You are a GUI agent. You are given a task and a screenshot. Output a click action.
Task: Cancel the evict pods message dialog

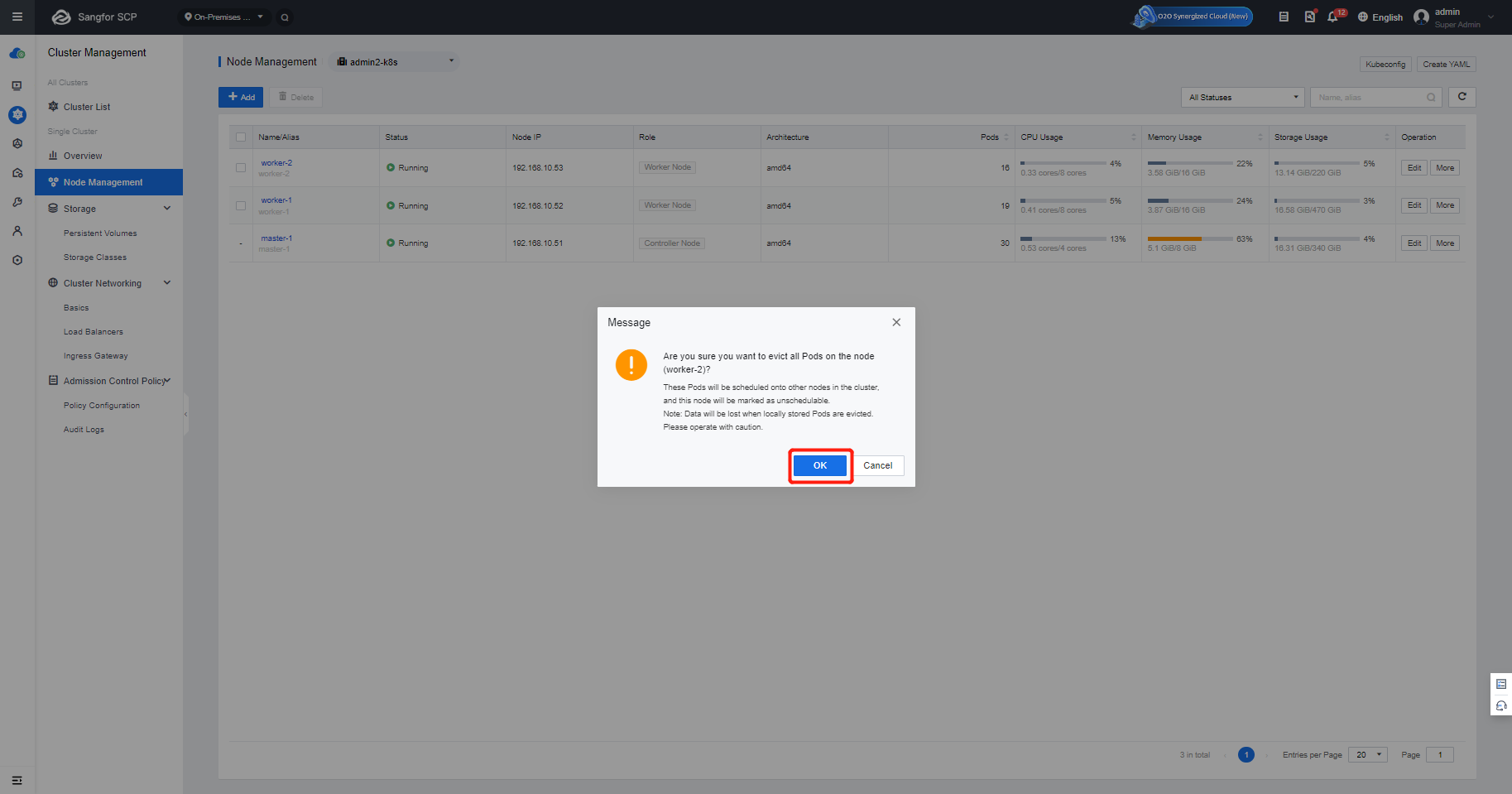coord(877,465)
